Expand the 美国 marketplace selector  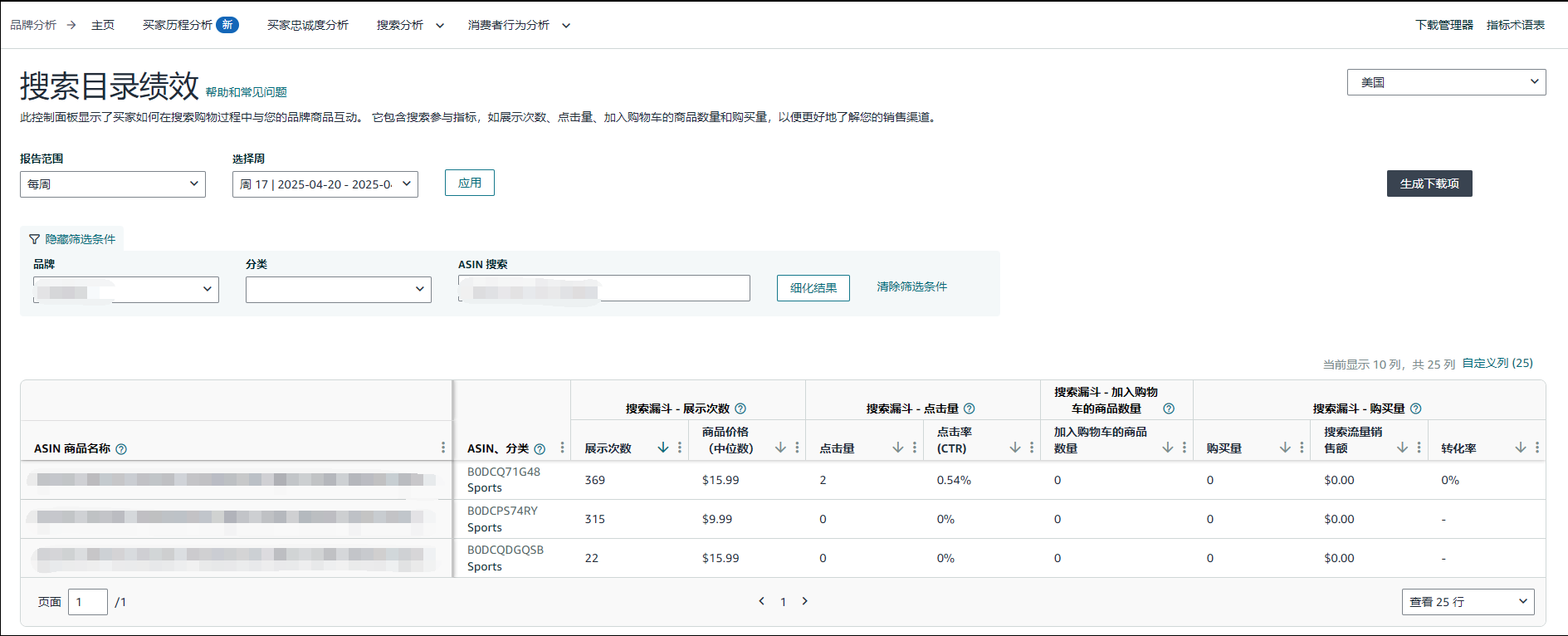pos(1446,82)
